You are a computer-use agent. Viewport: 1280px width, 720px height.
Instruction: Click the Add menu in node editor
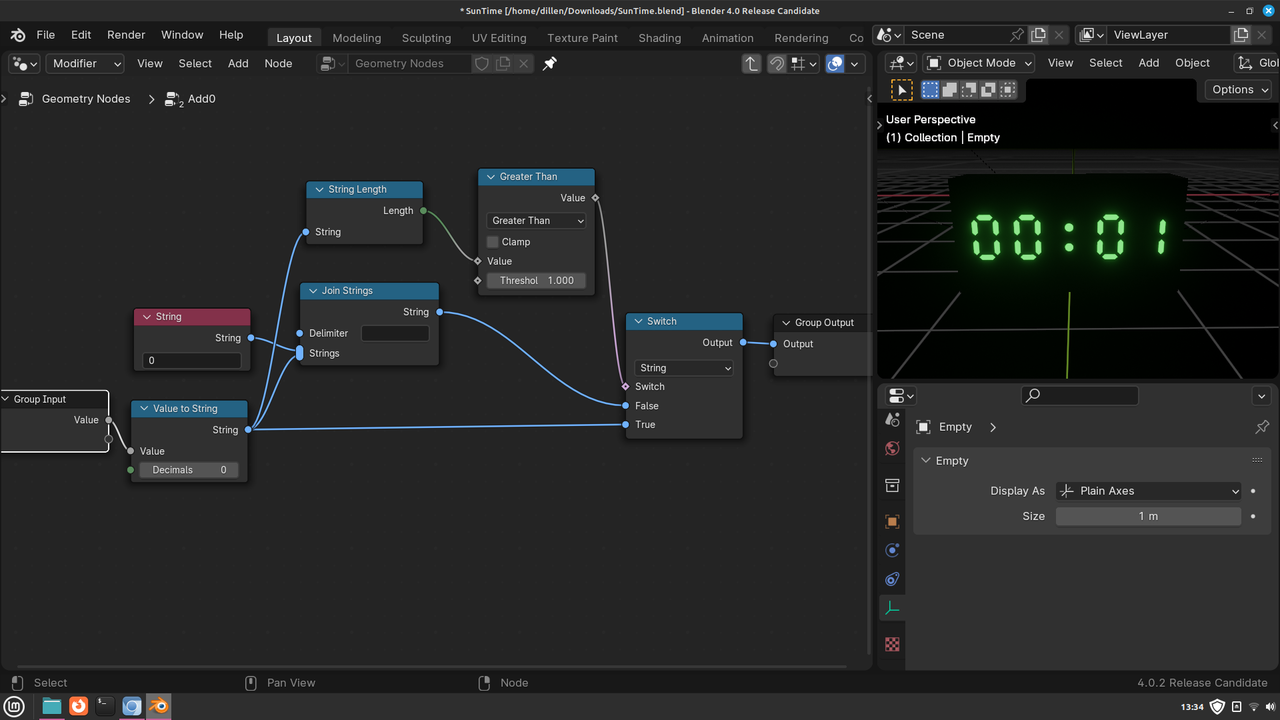[x=238, y=63]
